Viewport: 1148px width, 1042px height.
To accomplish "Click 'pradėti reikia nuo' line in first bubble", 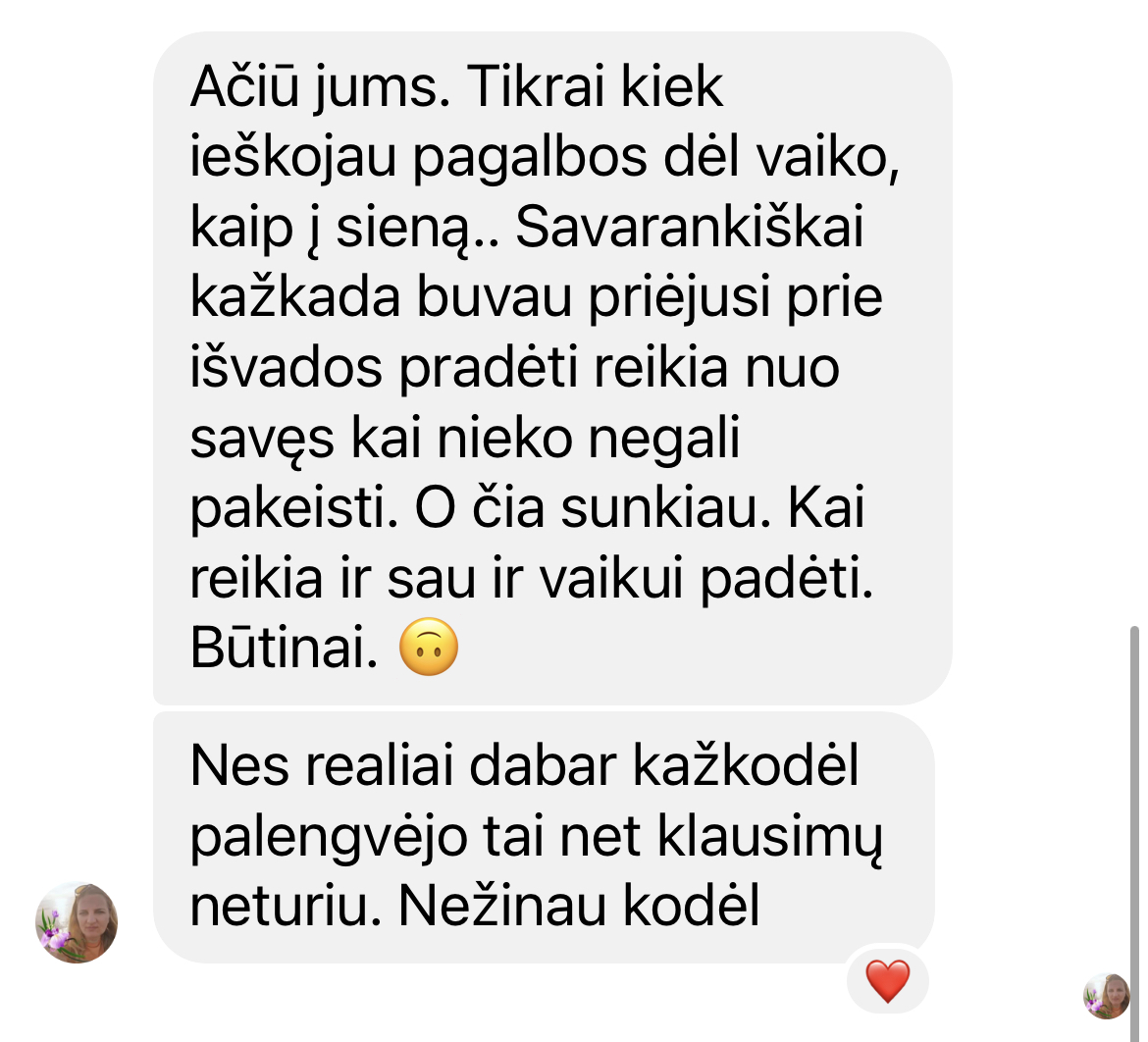I will point(619,368).
